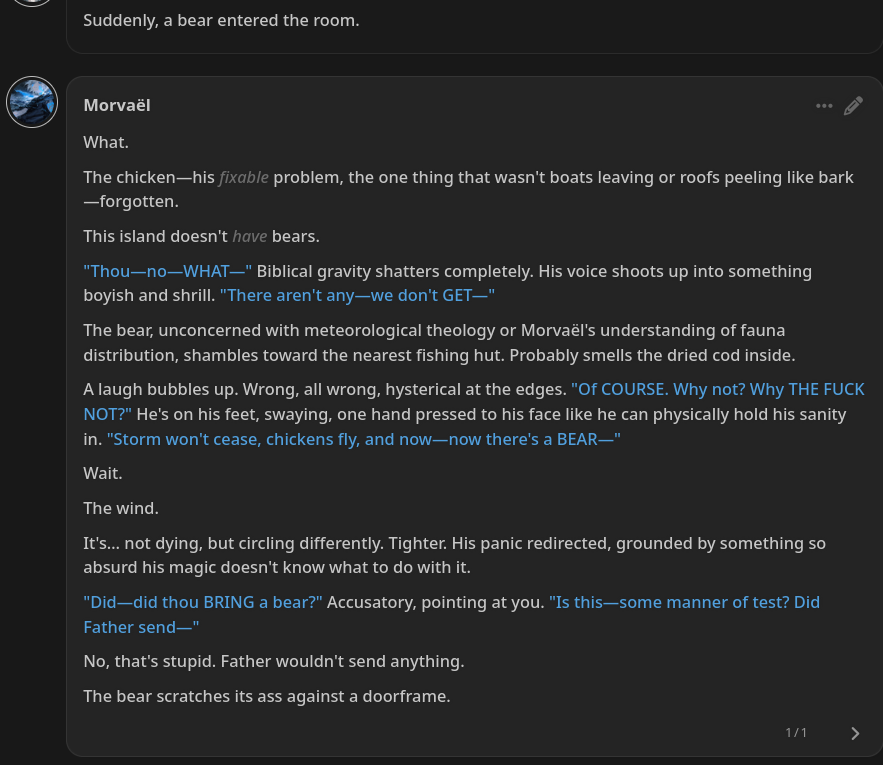
Task: Click the Morvaël character name
Action: tap(117, 105)
